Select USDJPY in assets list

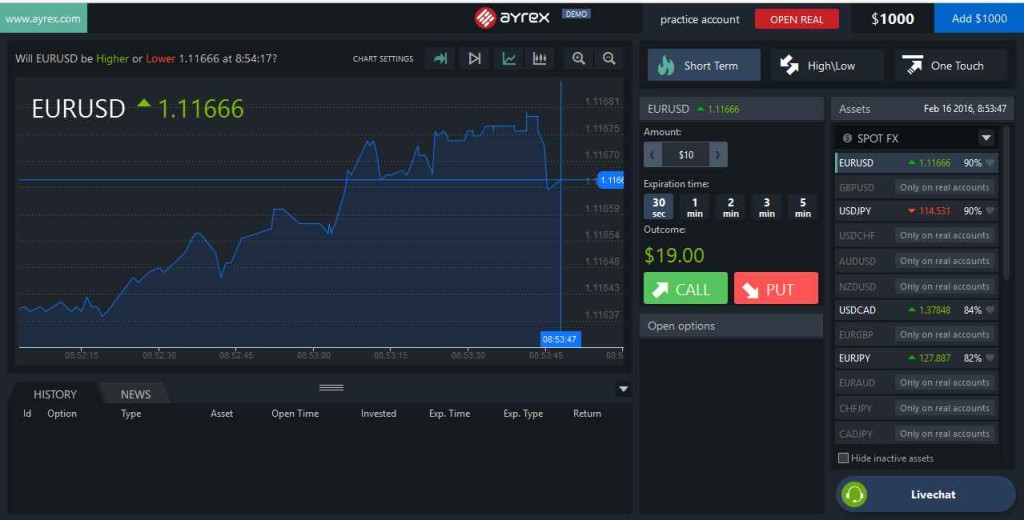916,211
